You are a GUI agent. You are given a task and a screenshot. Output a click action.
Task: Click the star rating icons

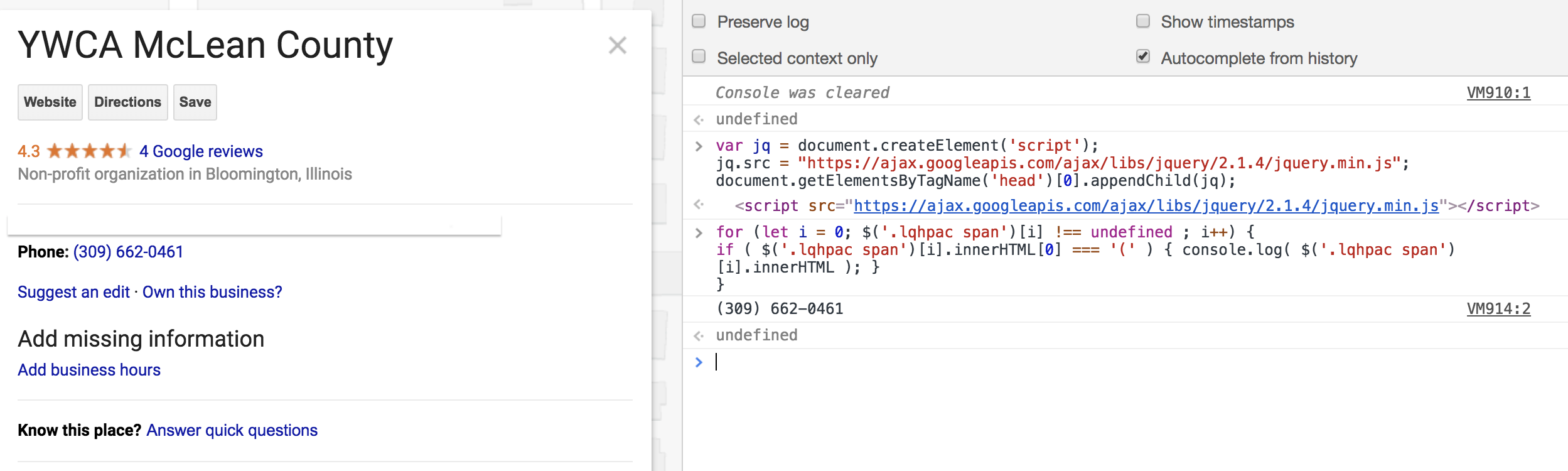tap(89, 151)
